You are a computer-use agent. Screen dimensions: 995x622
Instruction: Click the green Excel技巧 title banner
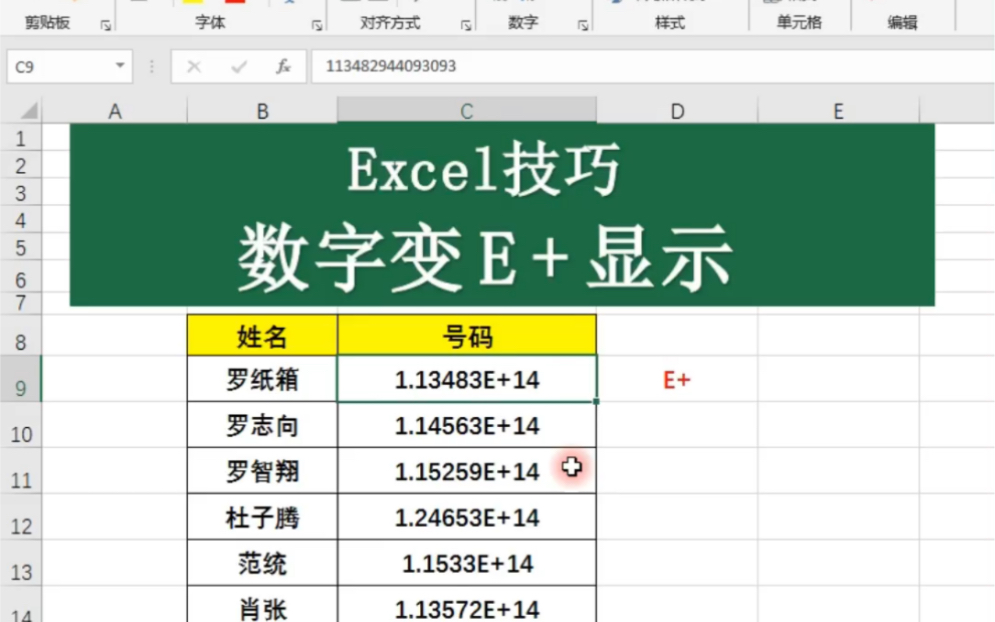pyautogui.click(x=502, y=215)
